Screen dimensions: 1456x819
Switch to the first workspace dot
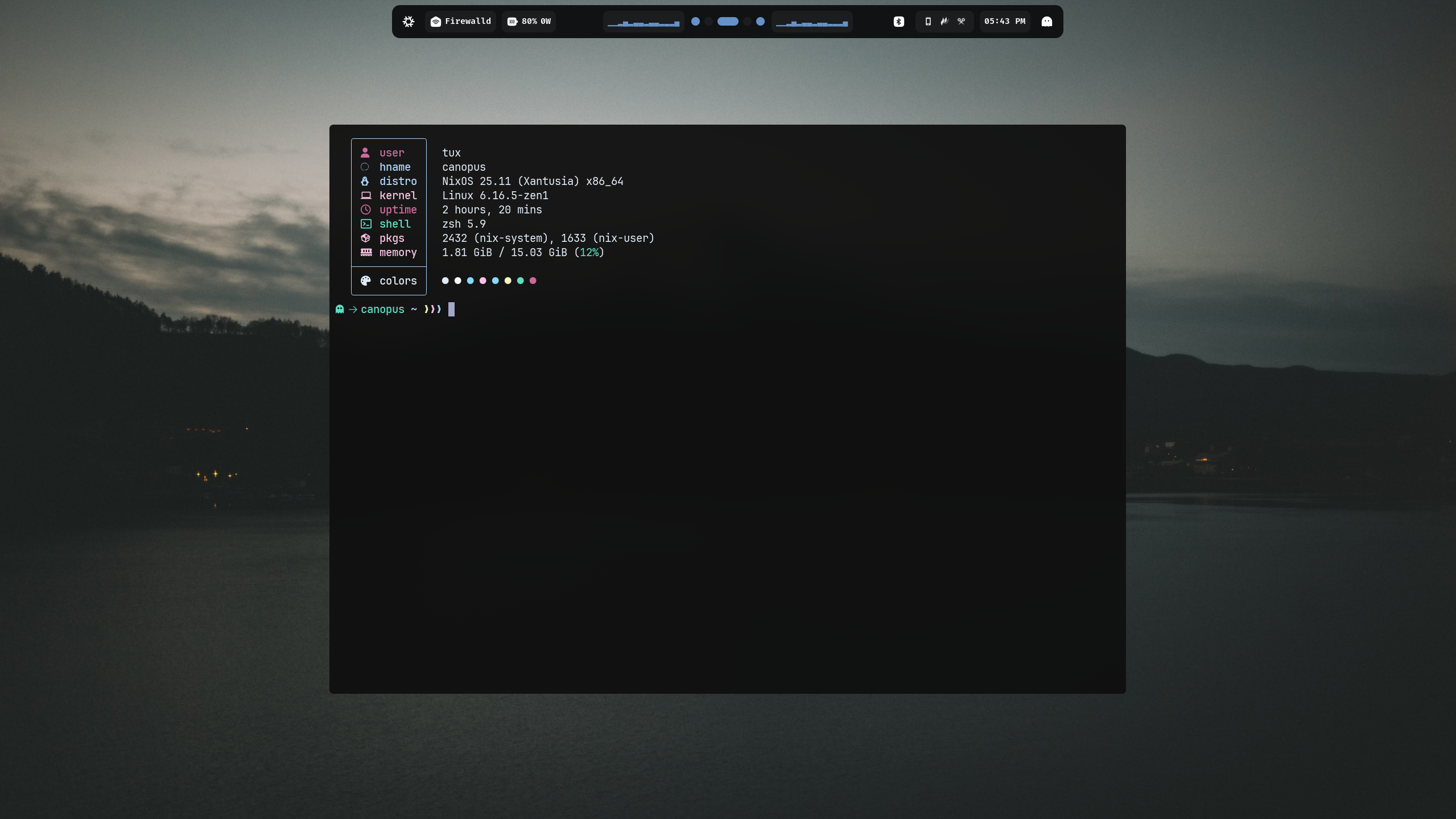tap(695, 22)
